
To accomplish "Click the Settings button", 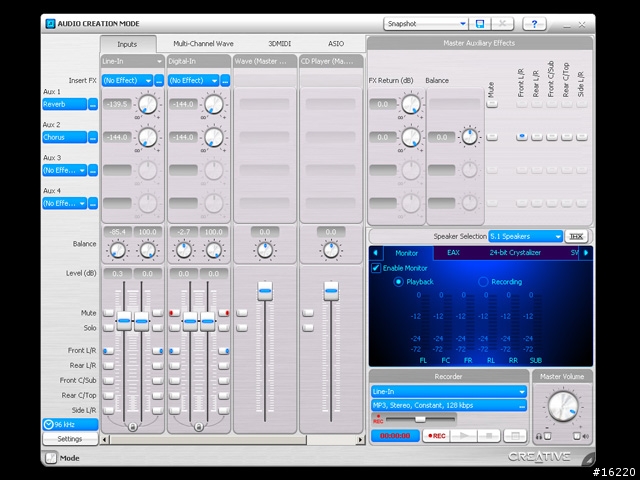I will [x=70, y=439].
